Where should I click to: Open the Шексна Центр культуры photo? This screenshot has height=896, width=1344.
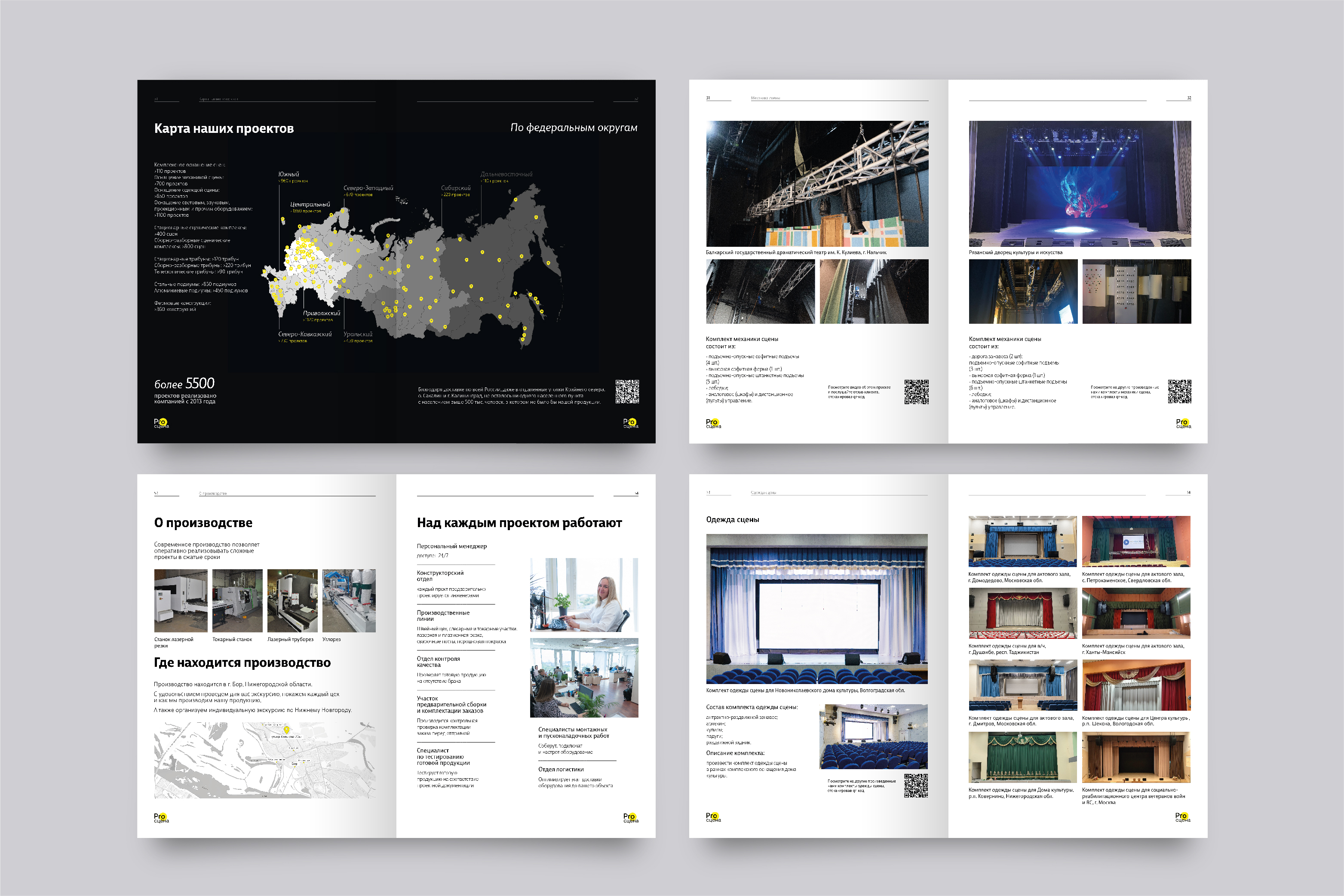click(x=1136, y=685)
